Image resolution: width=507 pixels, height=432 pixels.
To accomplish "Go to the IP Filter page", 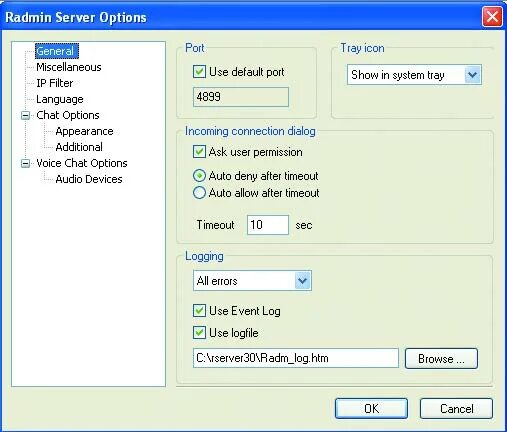I will (x=55, y=83).
